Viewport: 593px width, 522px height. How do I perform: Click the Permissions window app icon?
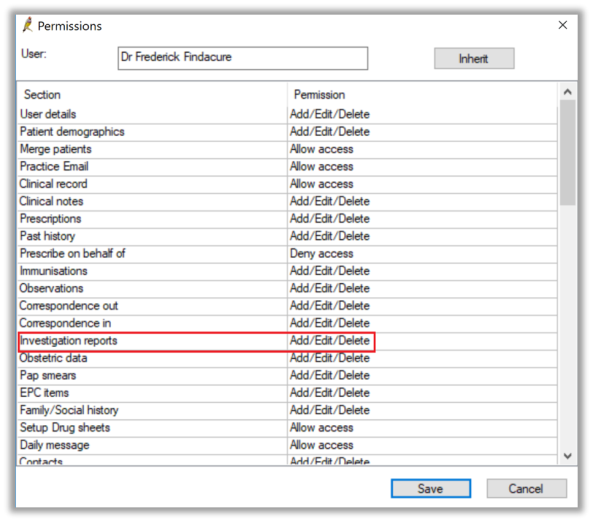click(27, 25)
